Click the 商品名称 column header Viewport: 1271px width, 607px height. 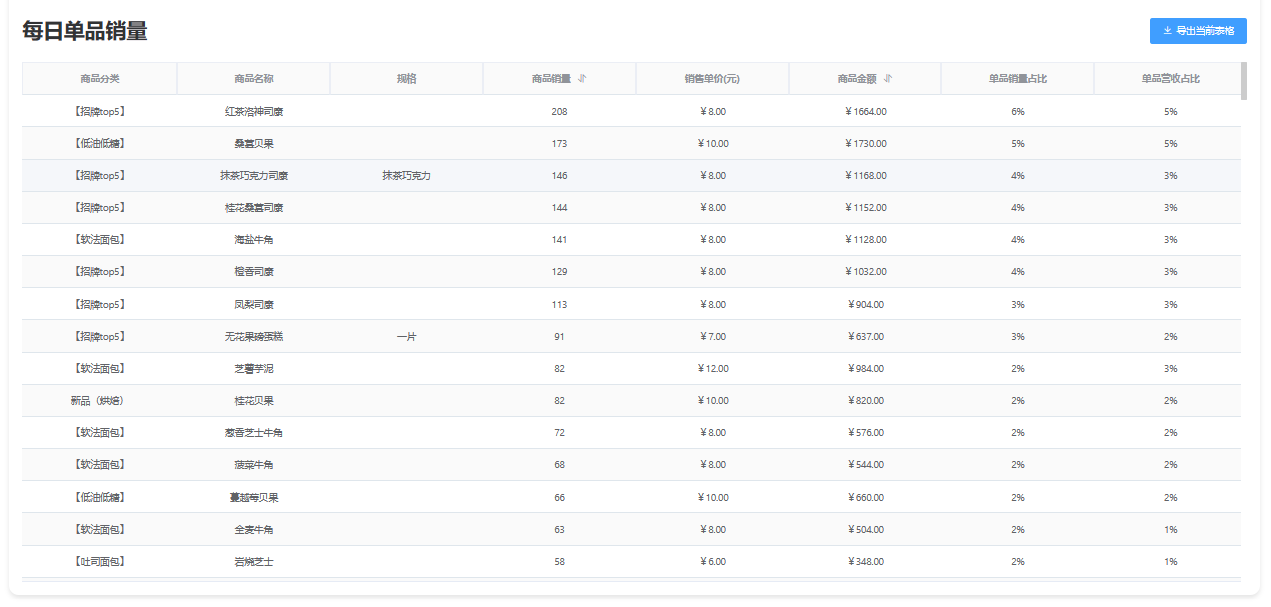pyautogui.click(x=254, y=79)
